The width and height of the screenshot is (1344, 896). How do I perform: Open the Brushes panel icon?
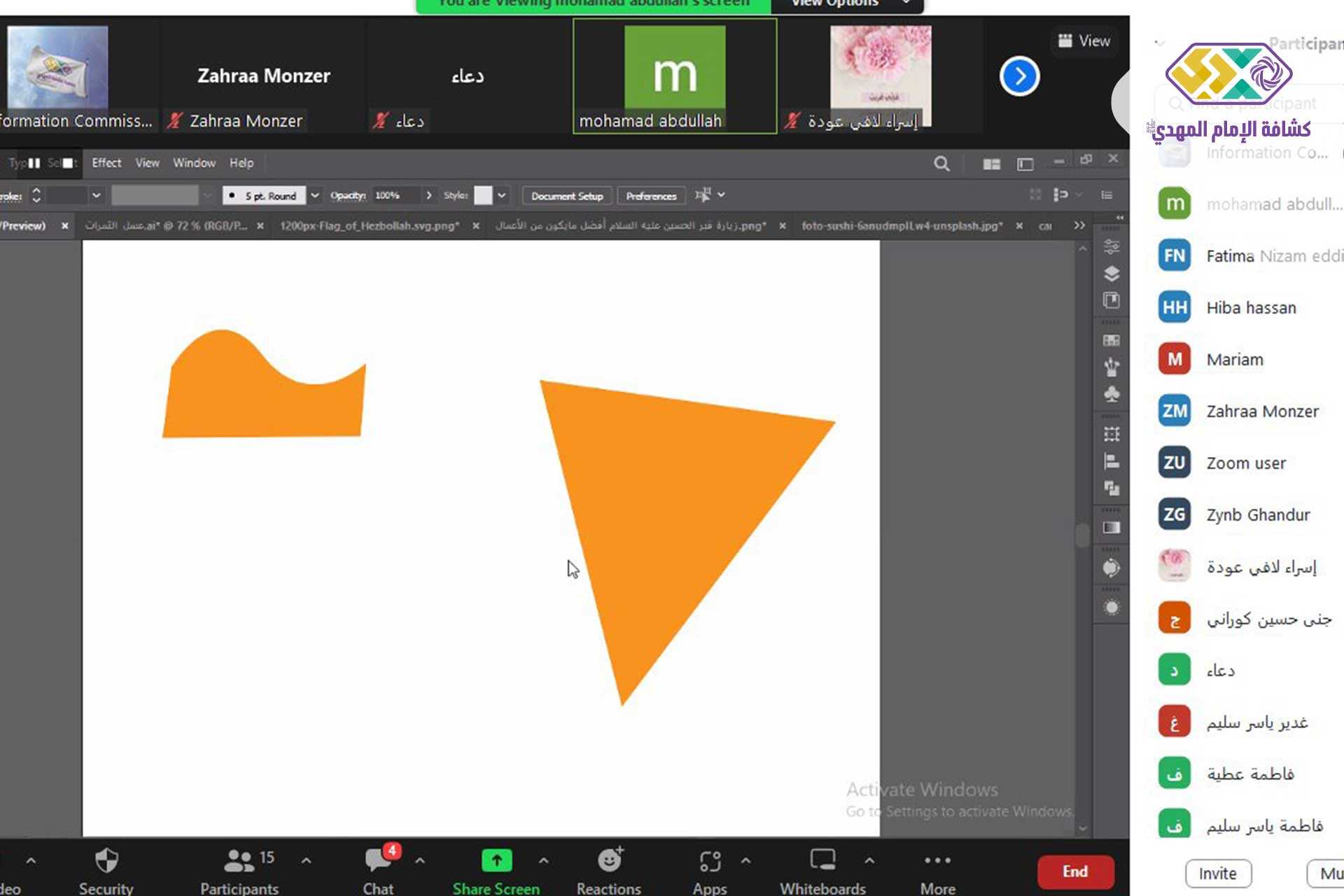click(1111, 367)
